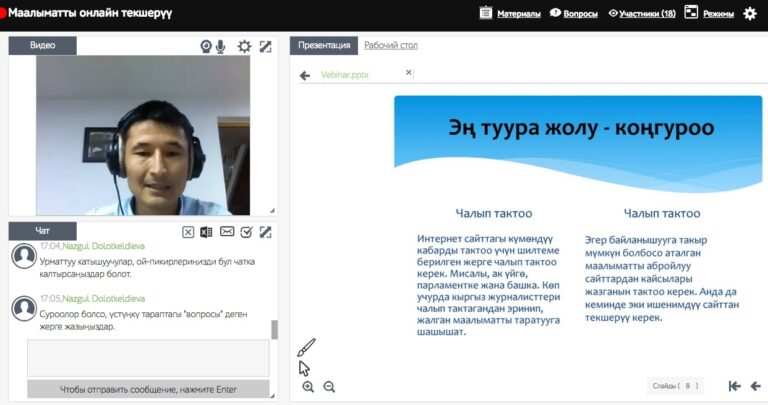This screenshot has width=768, height=405.
Task: Click the Режимы layout icon
Action: pyautogui.click(x=691, y=12)
